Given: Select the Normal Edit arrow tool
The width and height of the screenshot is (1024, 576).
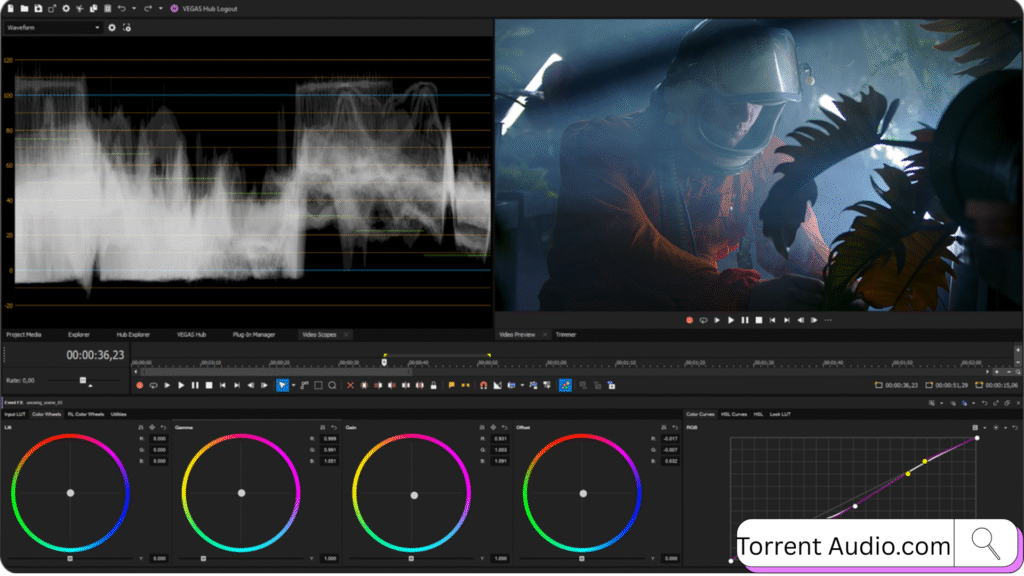Looking at the screenshot, I should 282,385.
